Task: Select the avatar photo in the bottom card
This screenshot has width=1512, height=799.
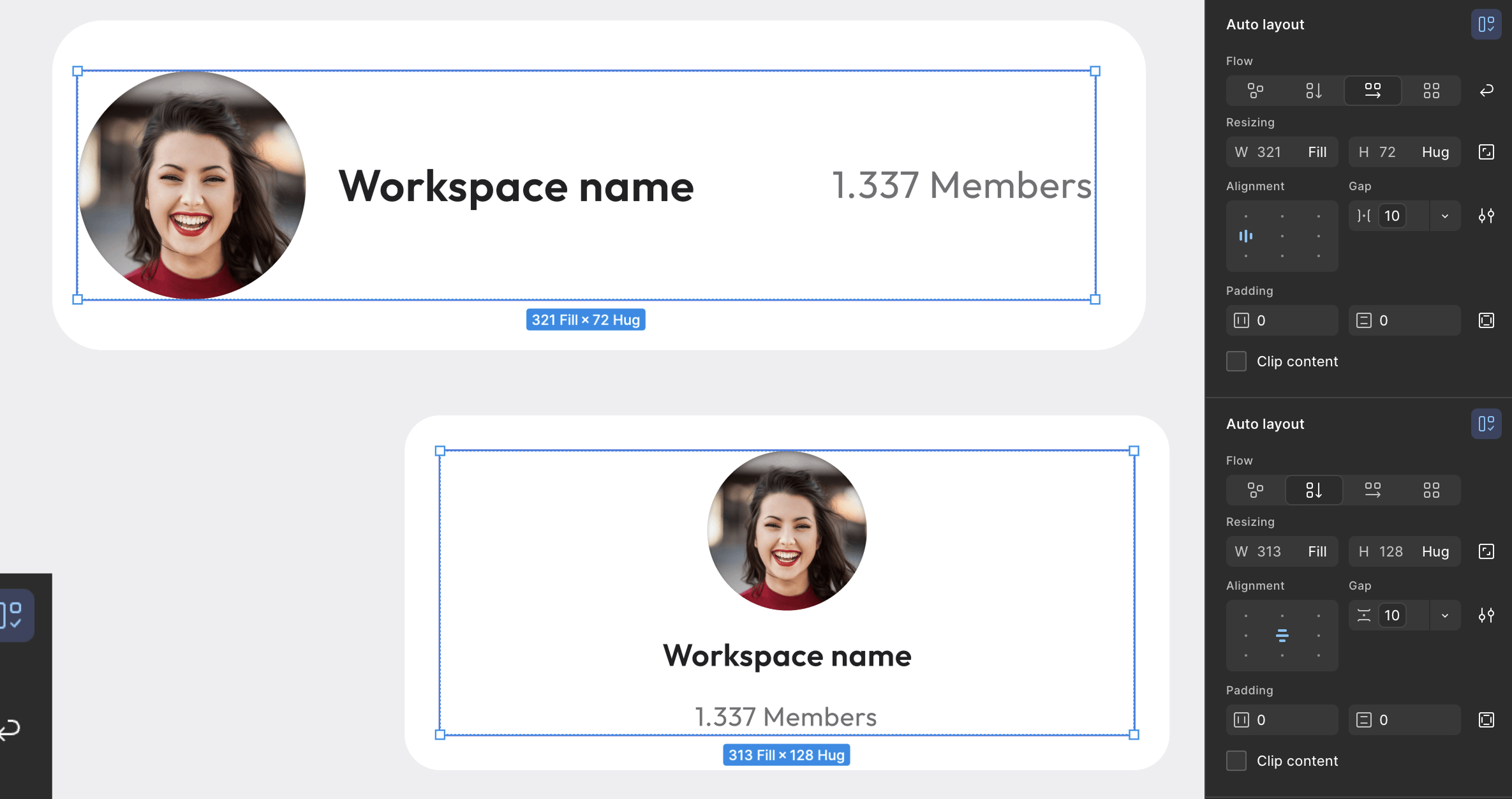Action: pyautogui.click(x=787, y=530)
